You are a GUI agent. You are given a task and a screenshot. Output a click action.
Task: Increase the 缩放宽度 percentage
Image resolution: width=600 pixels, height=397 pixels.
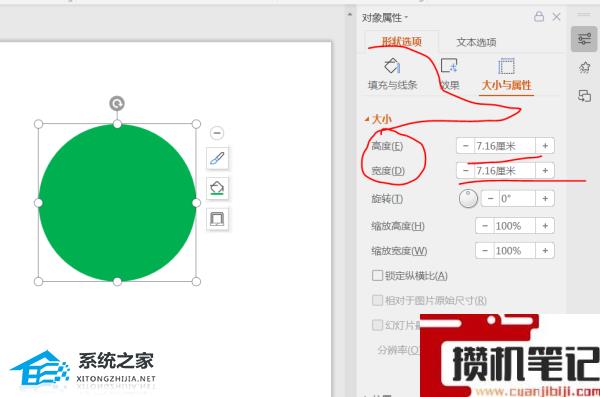(x=545, y=251)
